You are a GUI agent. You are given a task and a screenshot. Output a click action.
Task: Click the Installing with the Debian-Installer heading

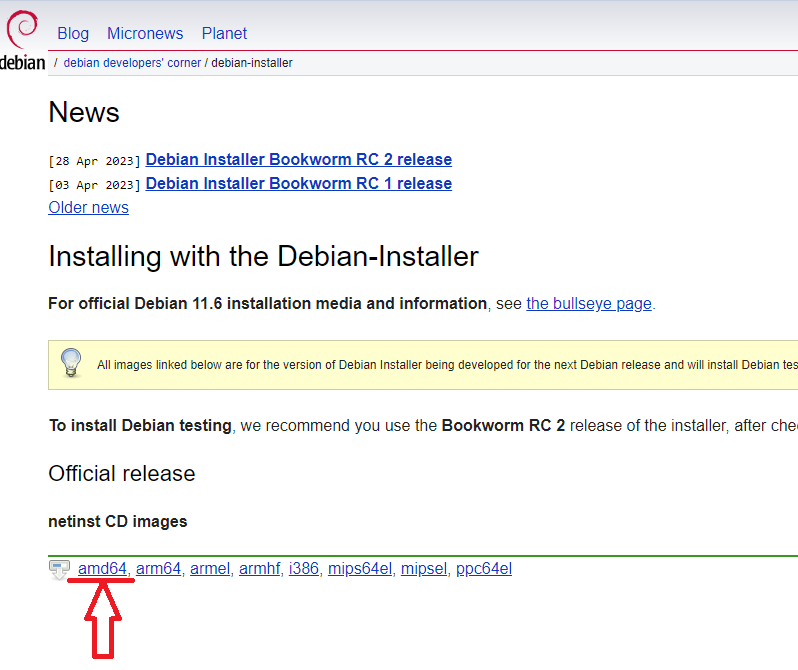coord(264,256)
